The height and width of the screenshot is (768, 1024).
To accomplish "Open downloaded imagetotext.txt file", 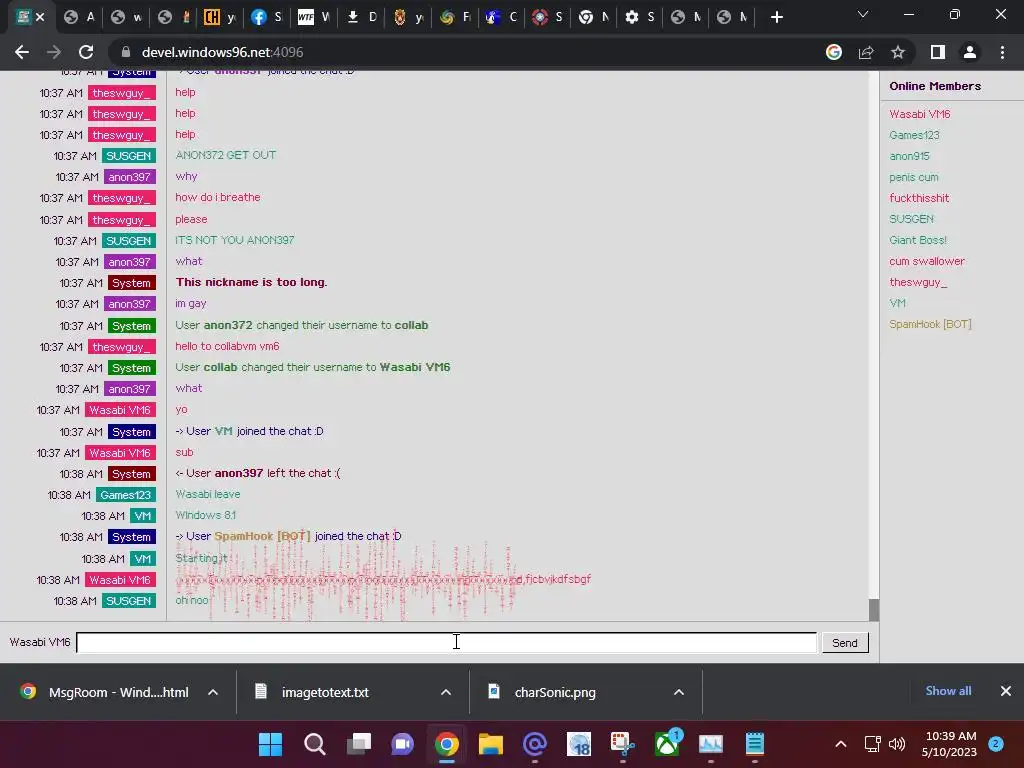I will pyautogui.click(x=313, y=692).
